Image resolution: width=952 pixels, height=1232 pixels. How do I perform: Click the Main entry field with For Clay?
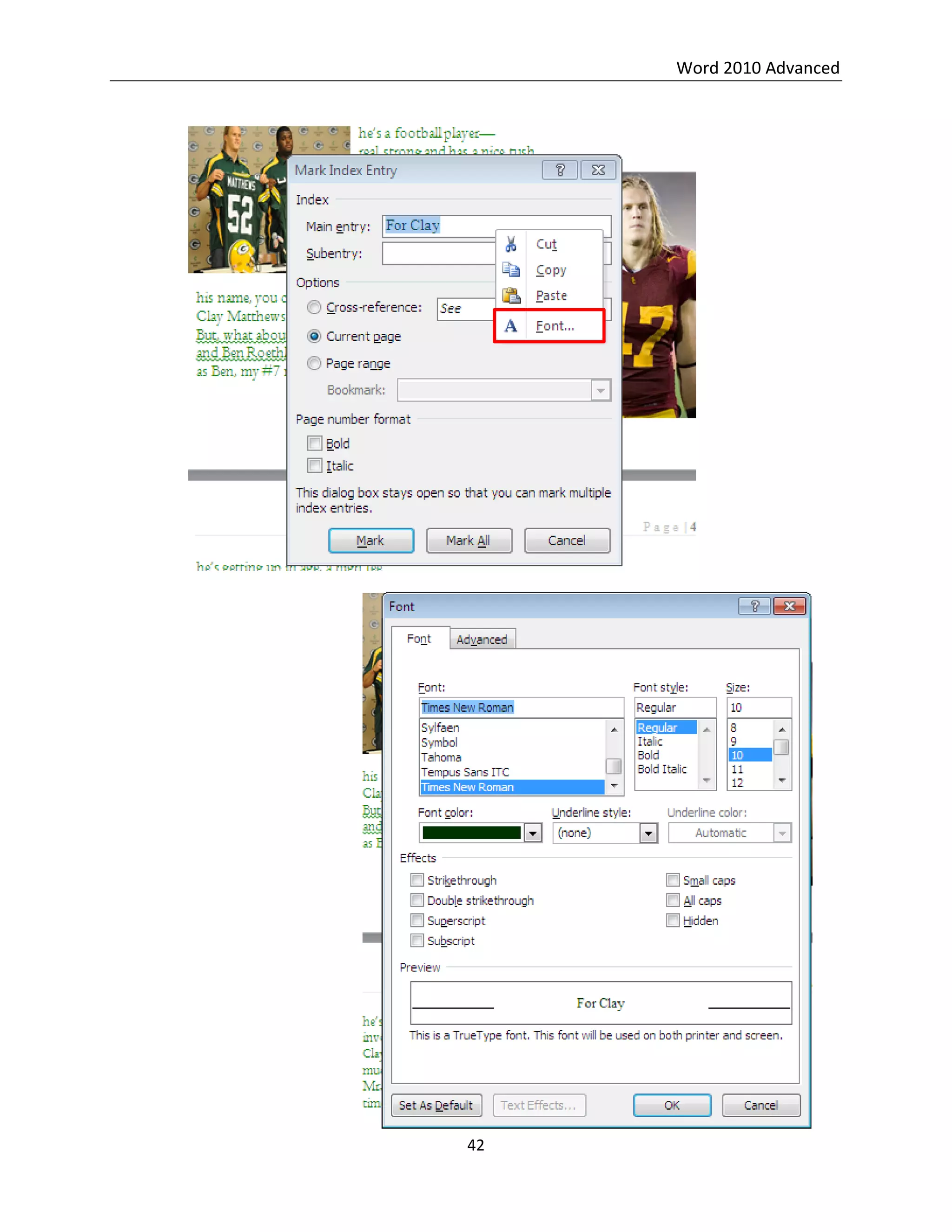496,225
